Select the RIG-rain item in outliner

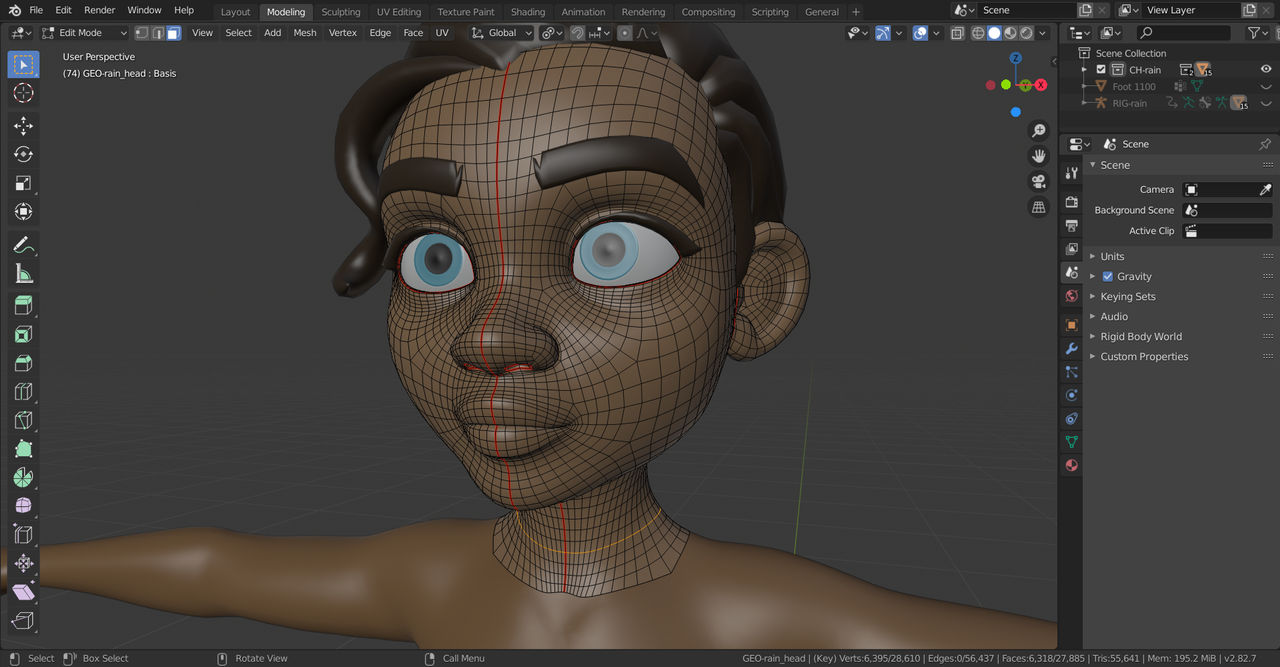[x=1130, y=103]
